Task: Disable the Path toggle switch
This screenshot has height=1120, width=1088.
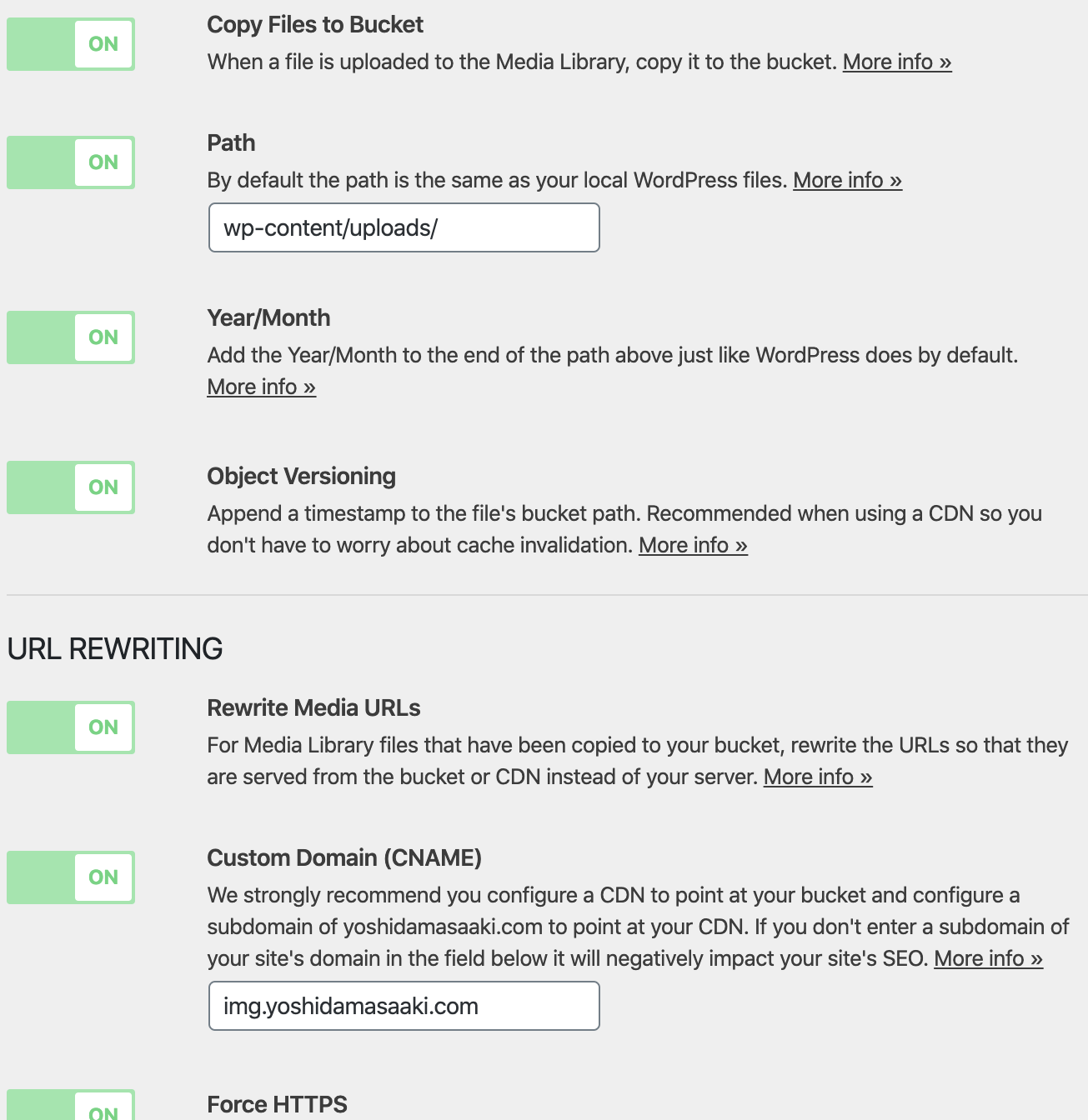Action: click(71, 162)
